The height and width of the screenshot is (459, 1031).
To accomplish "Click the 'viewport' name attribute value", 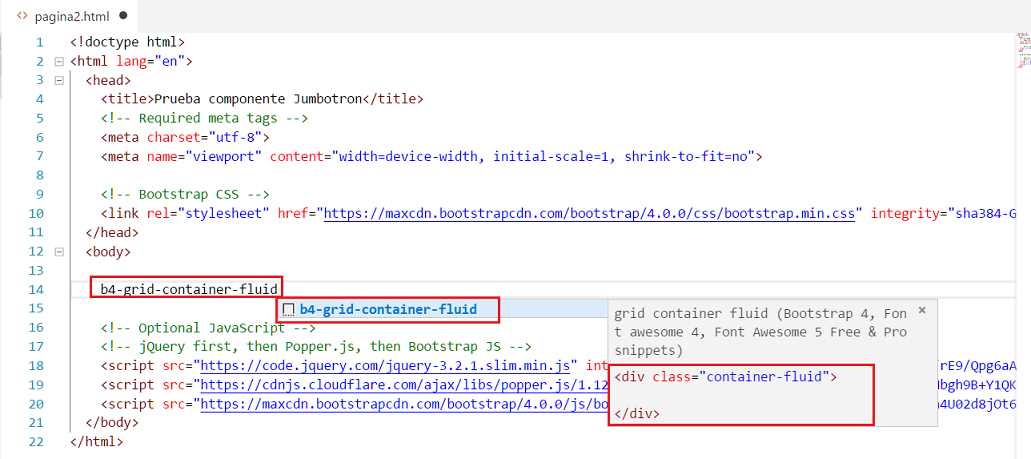I will tap(224, 156).
